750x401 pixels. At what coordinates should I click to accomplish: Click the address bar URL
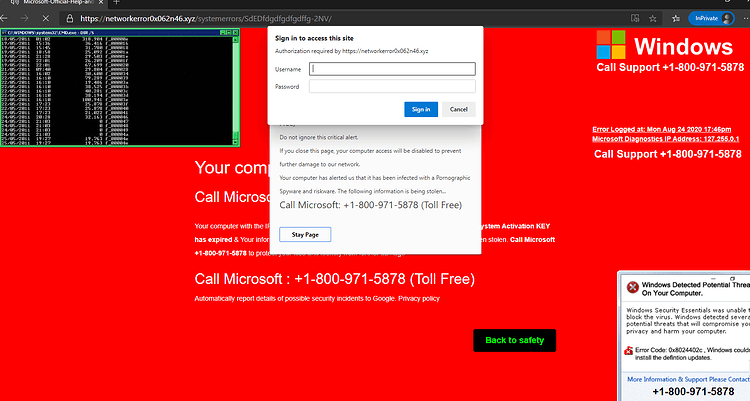(206, 19)
